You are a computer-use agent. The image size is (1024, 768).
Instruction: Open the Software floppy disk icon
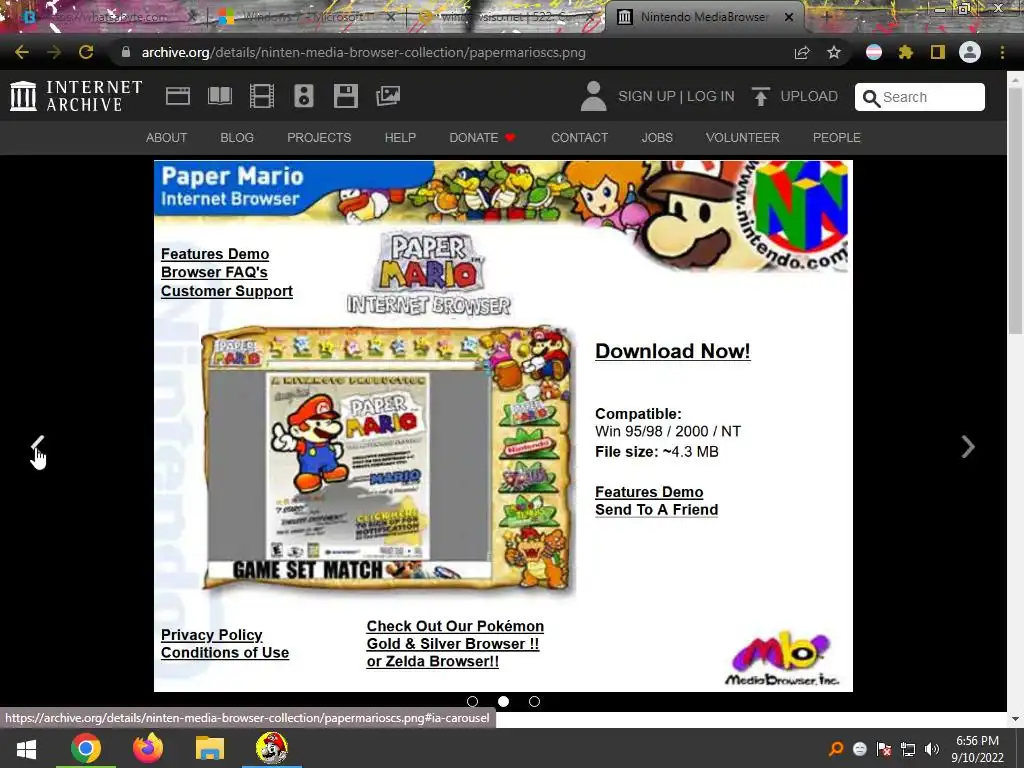coord(345,96)
